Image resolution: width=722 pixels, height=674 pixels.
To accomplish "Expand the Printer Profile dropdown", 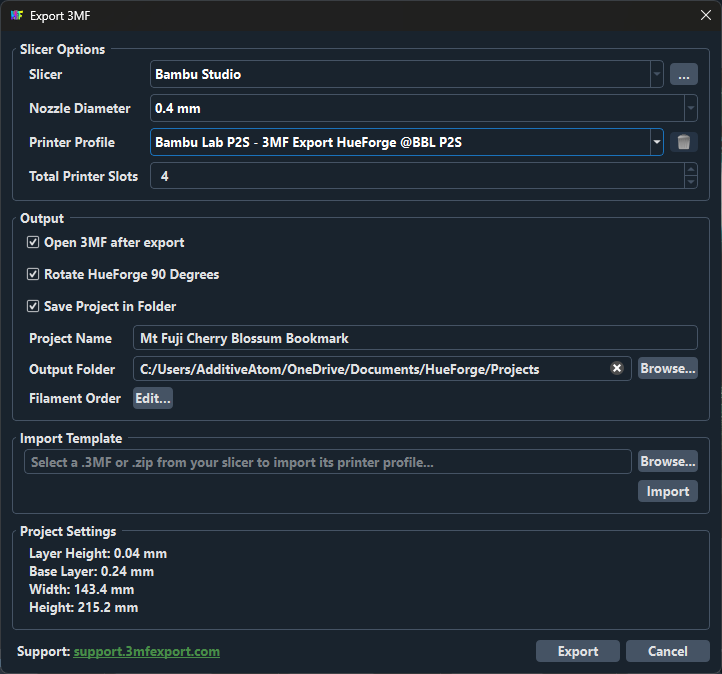I will point(657,142).
